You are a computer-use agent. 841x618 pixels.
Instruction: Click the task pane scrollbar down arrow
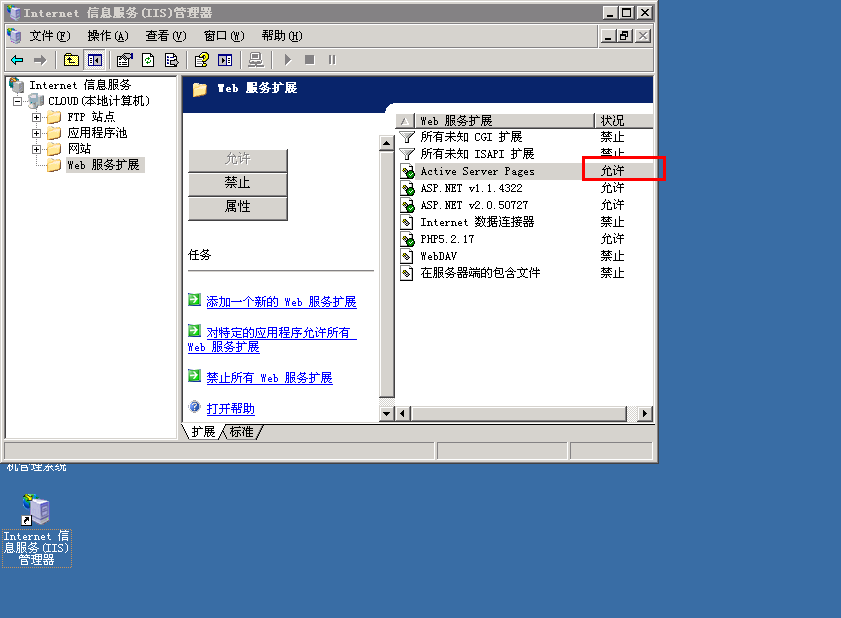click(x=386, y=414)
